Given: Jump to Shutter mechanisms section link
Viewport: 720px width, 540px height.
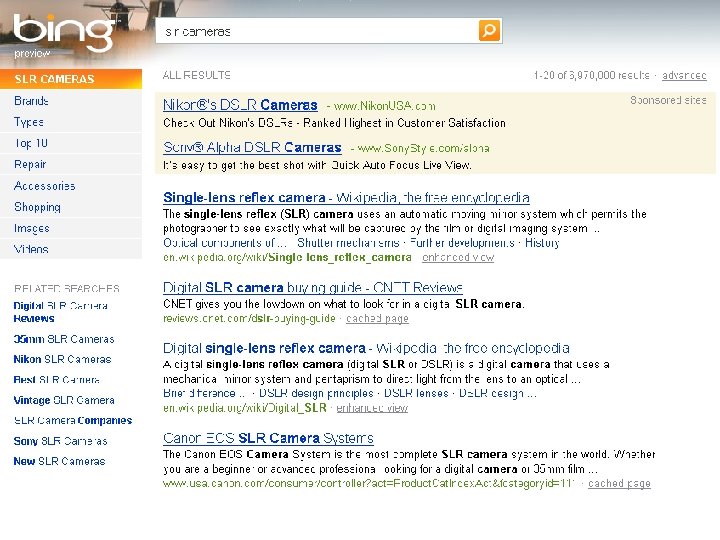Looking at the screenshot, I should tap(348, 242).
